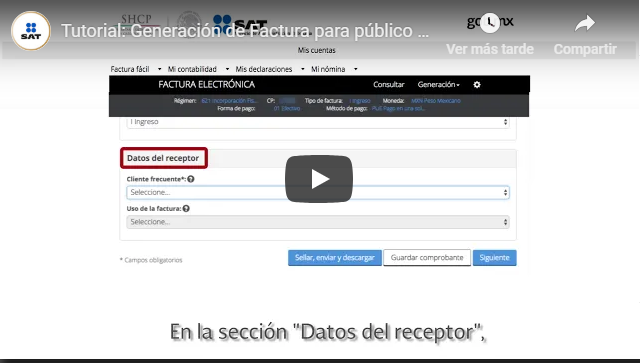This screenshot has height=363, width=640.
Task: Click the Sellar, enviar y descargar button
Action: point(335,258)
